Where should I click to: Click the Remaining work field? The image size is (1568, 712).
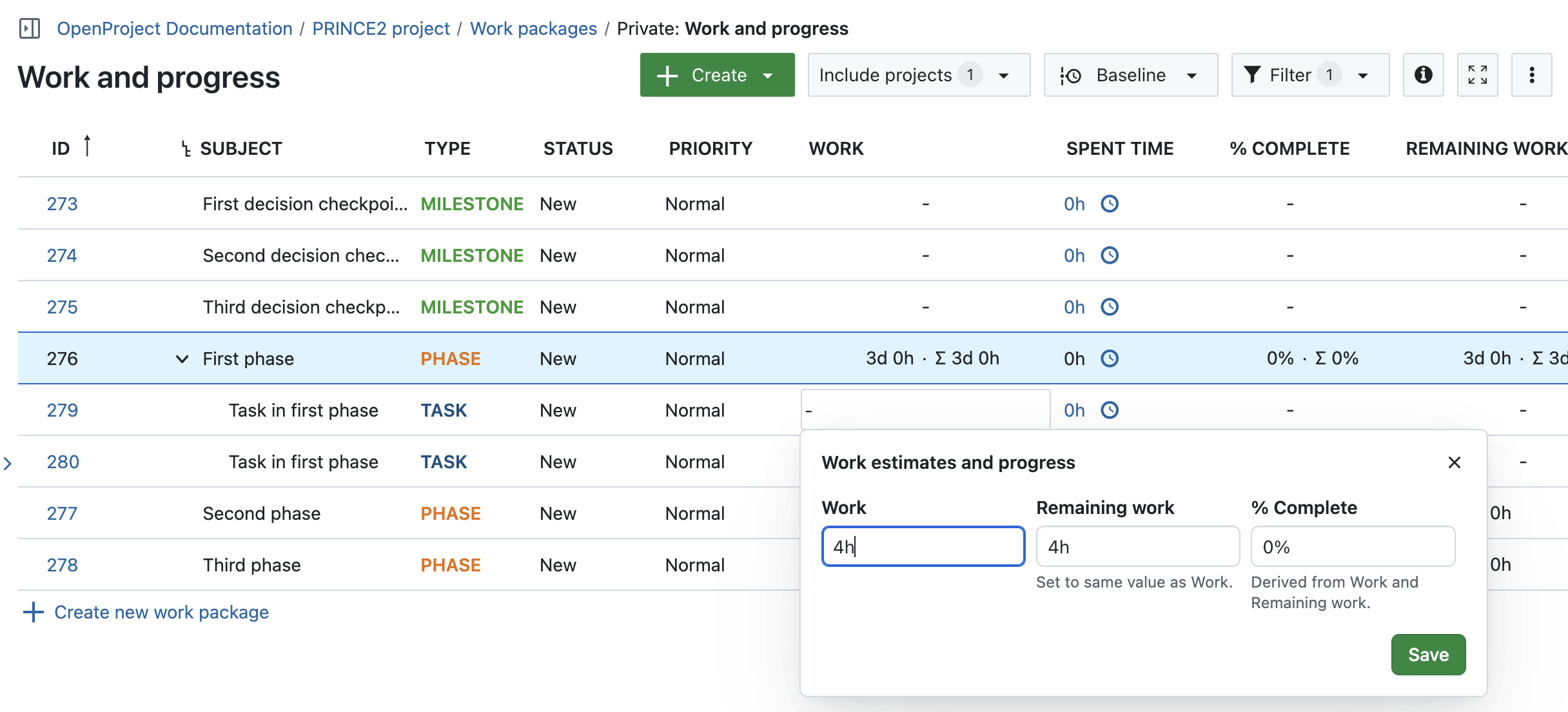click(x=1138, y=546)
